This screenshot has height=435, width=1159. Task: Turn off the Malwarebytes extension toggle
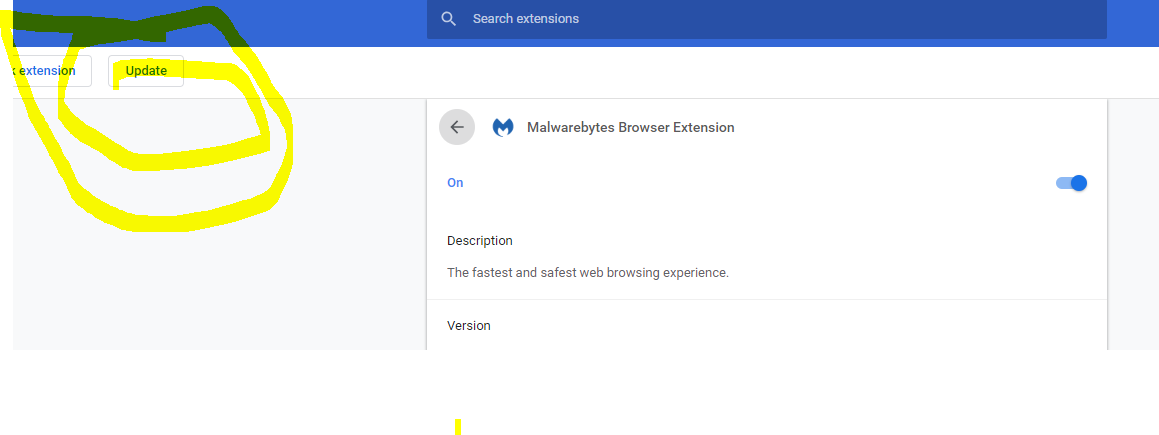[x=1071, y=183]
